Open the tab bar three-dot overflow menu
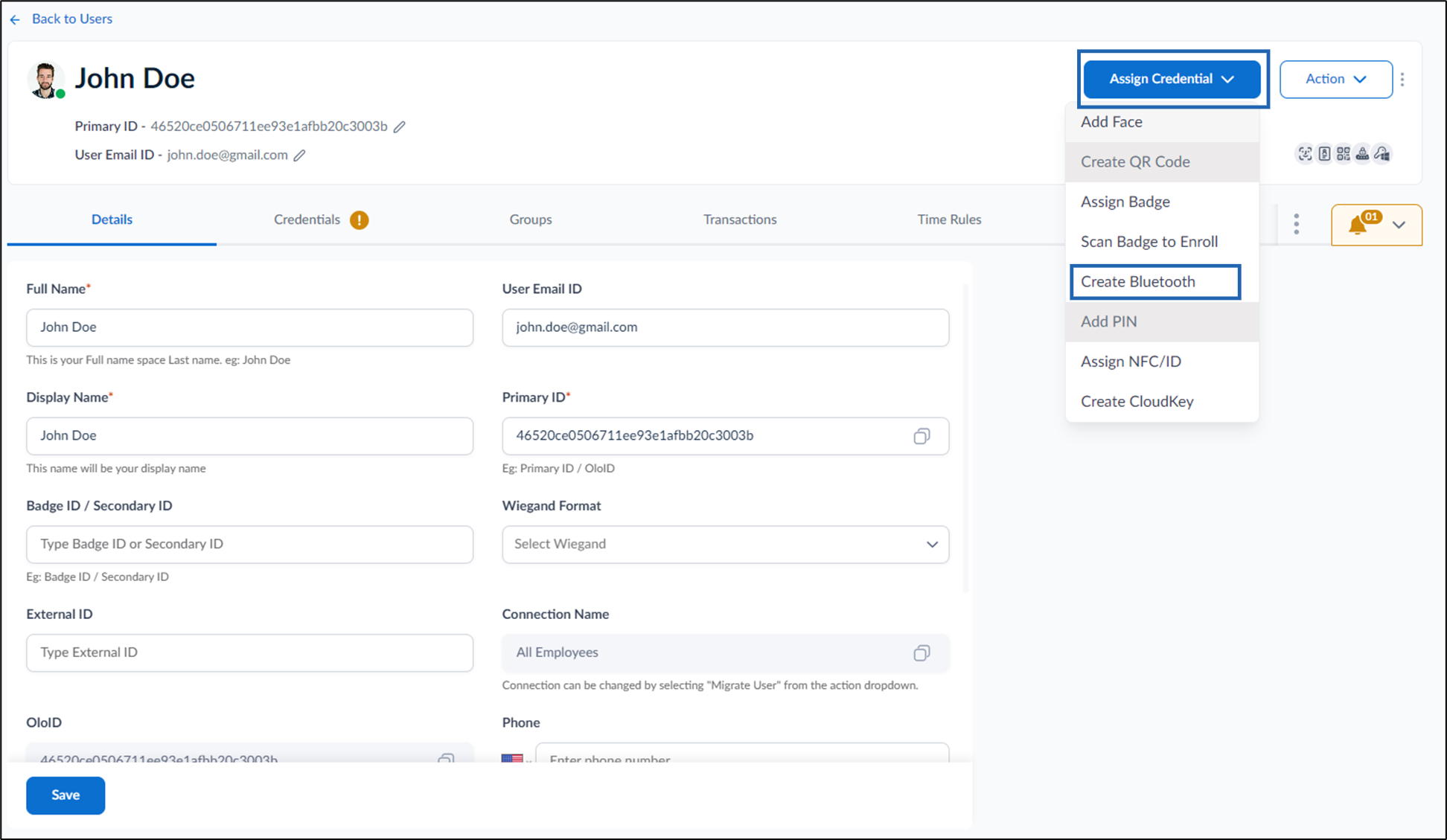The height and width of the screenshot is (840, 1447). point(1296,224)
